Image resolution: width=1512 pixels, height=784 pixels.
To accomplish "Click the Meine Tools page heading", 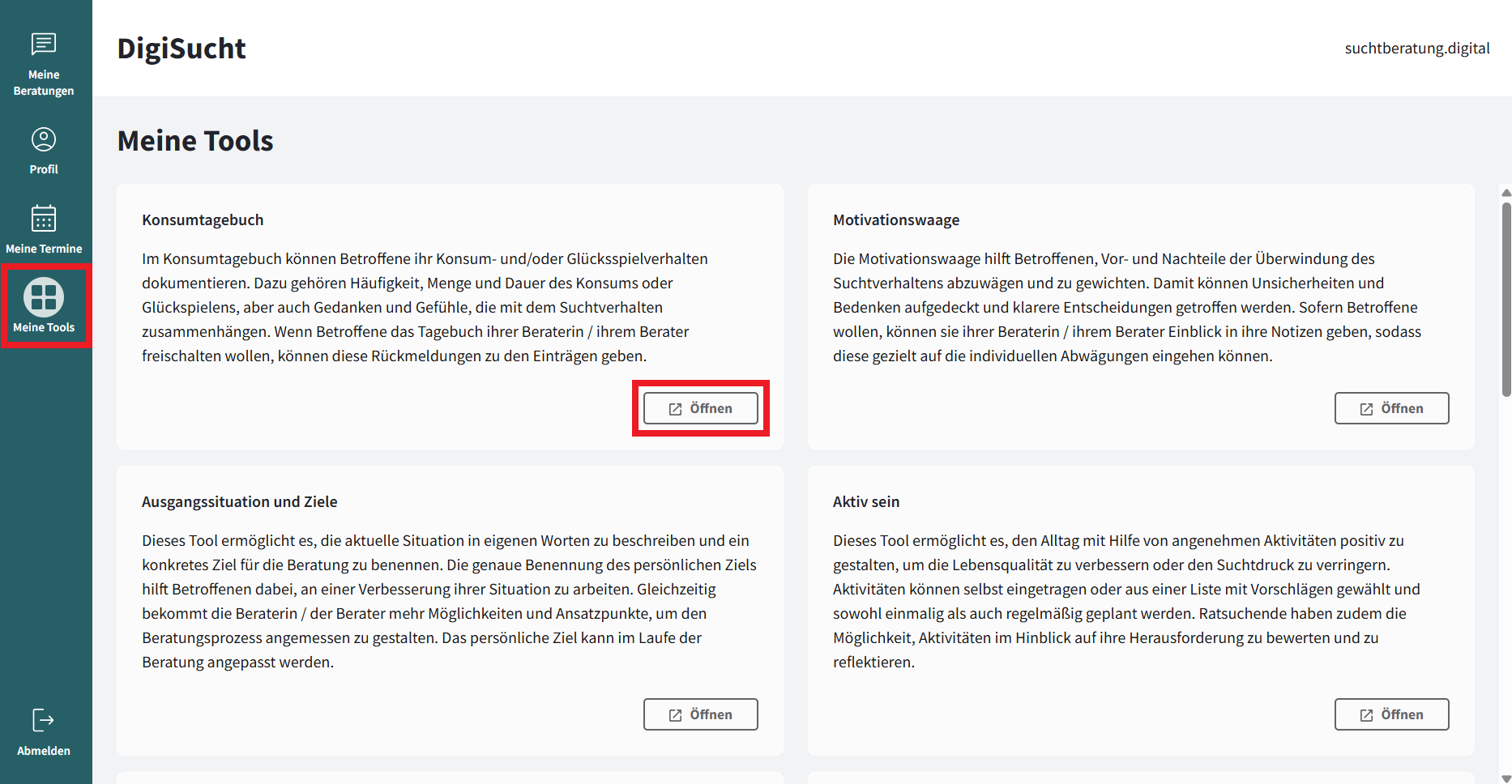I will (x=195, y=141).
